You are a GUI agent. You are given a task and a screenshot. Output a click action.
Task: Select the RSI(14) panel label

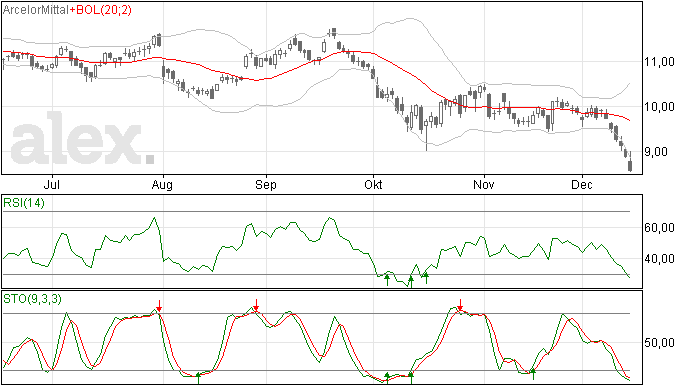click(x=24, y=203)
